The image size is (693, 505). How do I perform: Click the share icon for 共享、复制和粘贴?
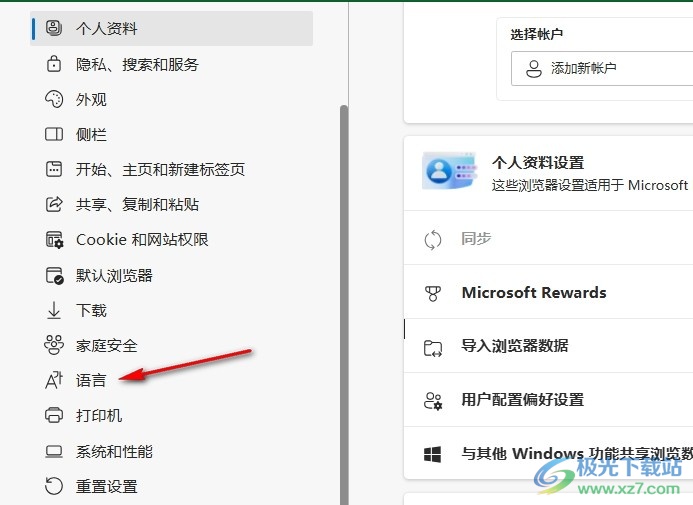pos(54,204)
